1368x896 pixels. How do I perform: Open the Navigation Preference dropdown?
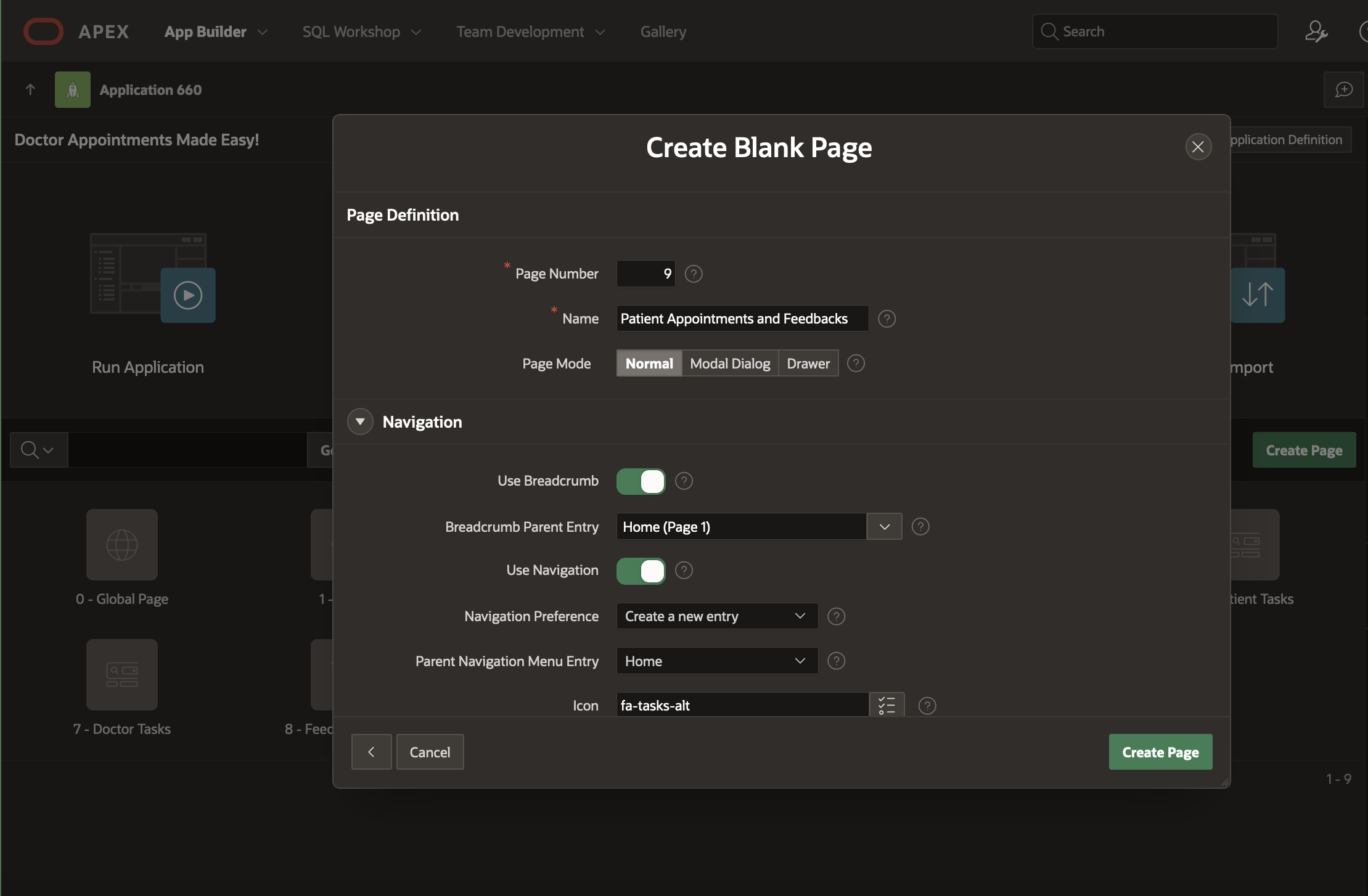(716, 616)
